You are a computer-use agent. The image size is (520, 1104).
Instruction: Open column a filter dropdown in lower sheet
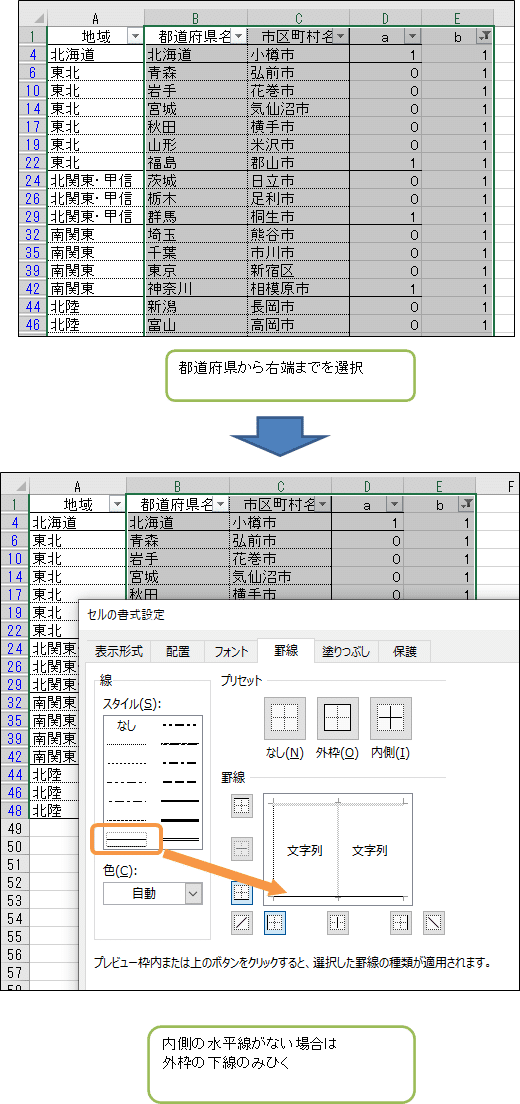coord(394,504)
